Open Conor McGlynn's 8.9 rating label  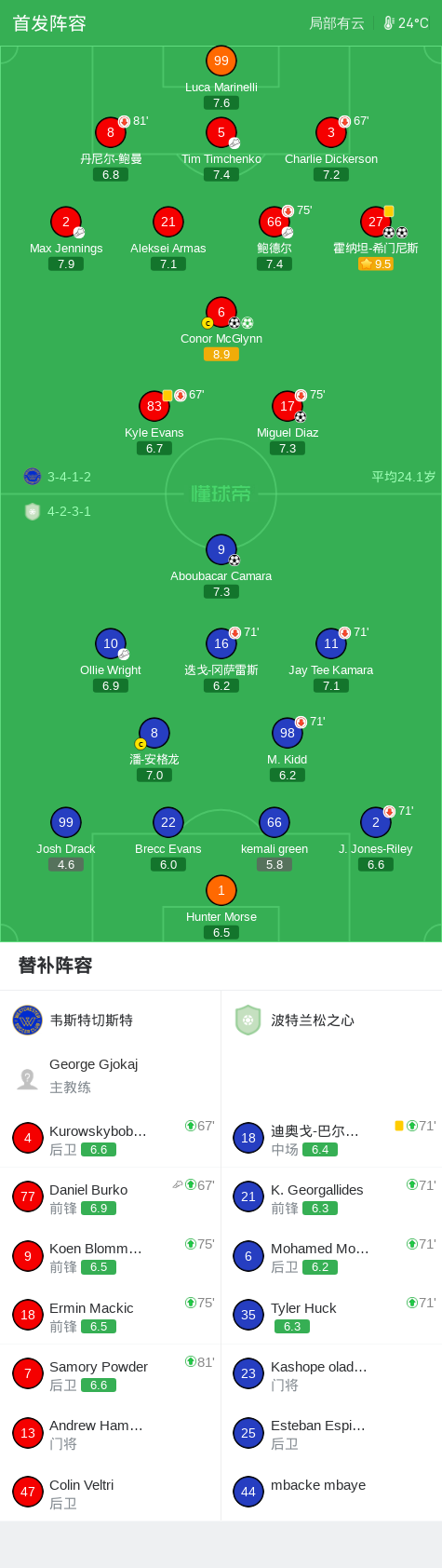tap(221, 355)
